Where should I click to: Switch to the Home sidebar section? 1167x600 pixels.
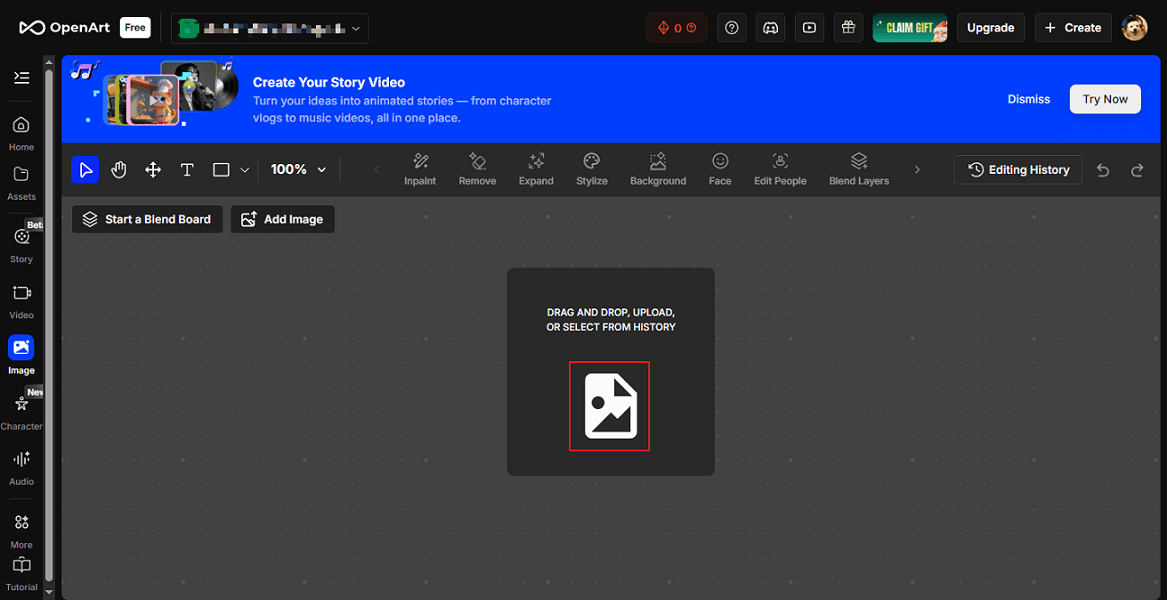[21, 131]
